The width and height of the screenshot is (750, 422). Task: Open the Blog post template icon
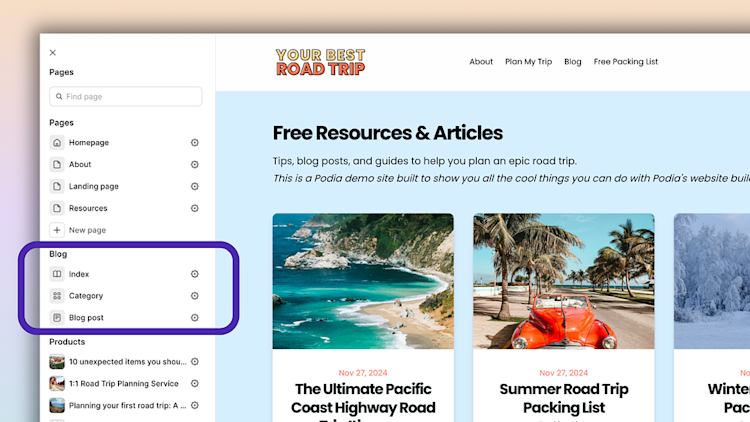point(57,318)
